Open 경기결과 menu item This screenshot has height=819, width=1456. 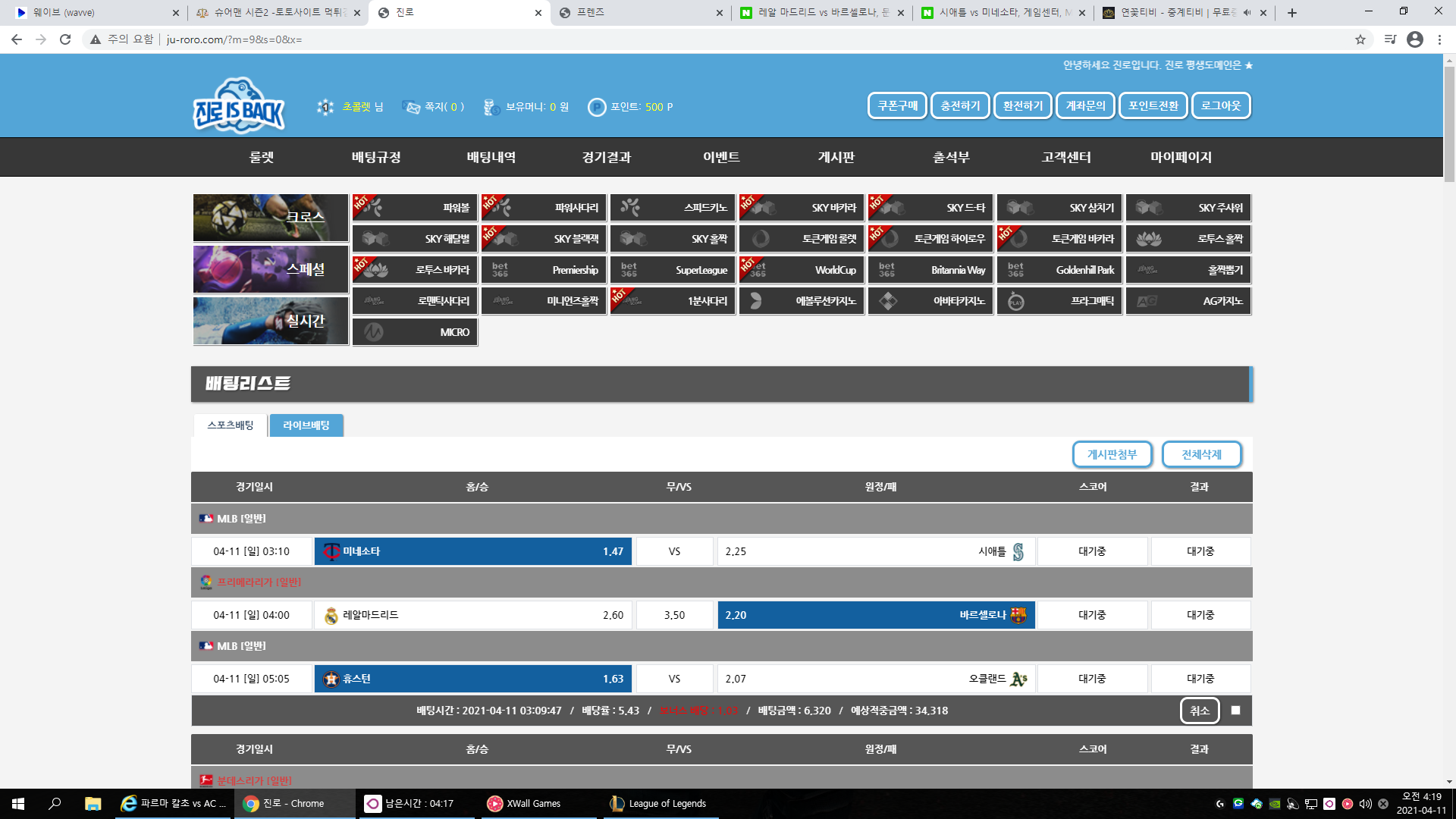coord(606,157)
